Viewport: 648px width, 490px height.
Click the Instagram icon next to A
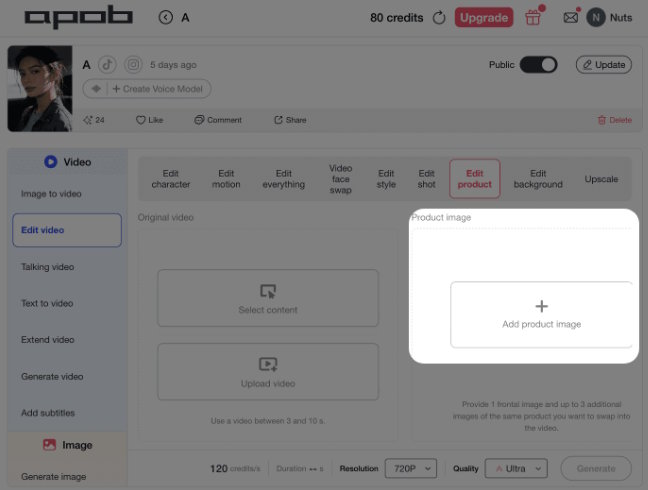(x=133, y=65)
